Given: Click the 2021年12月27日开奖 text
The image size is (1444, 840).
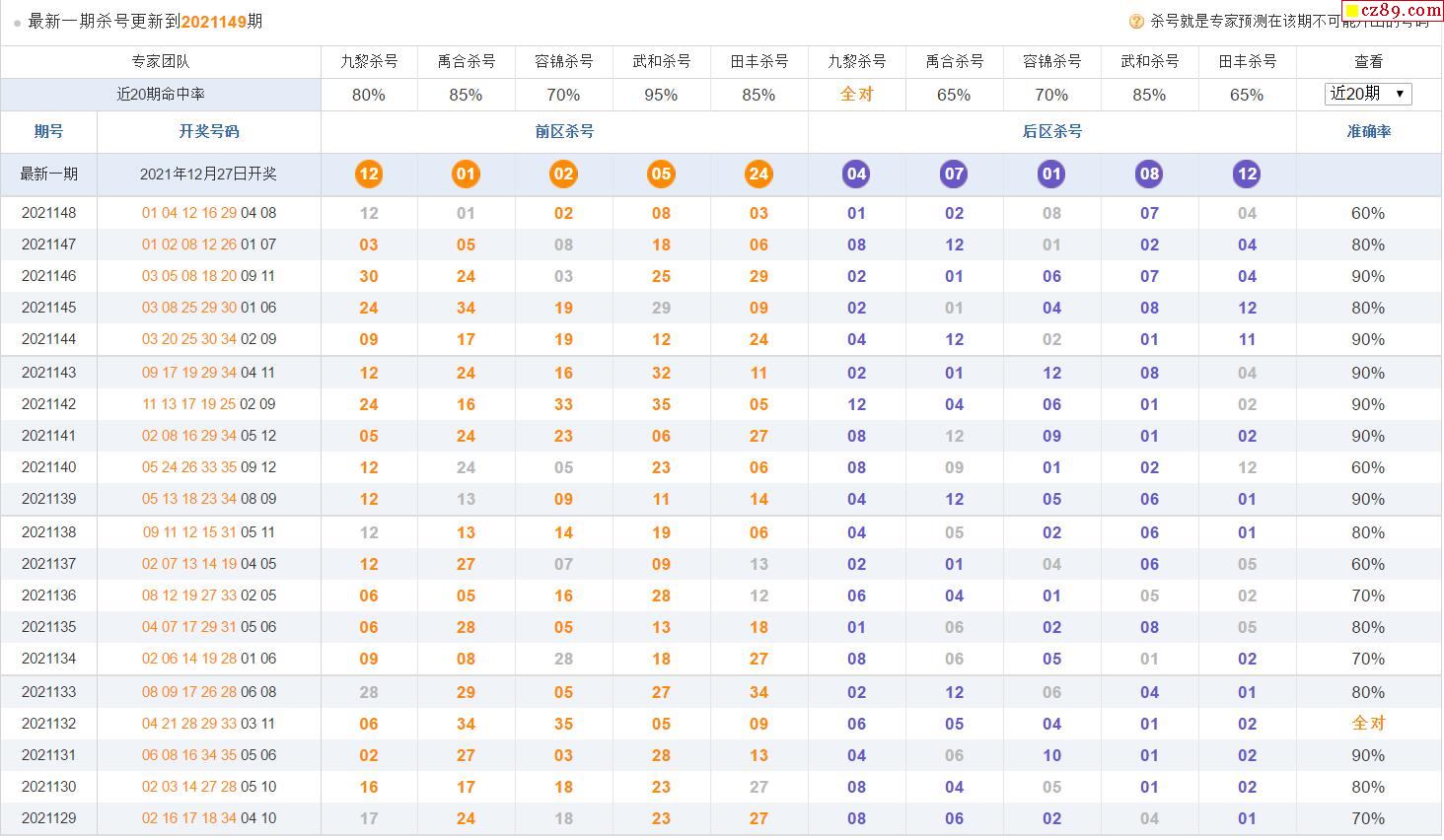Looking at the screenshot, I should (x=208, y=175).
